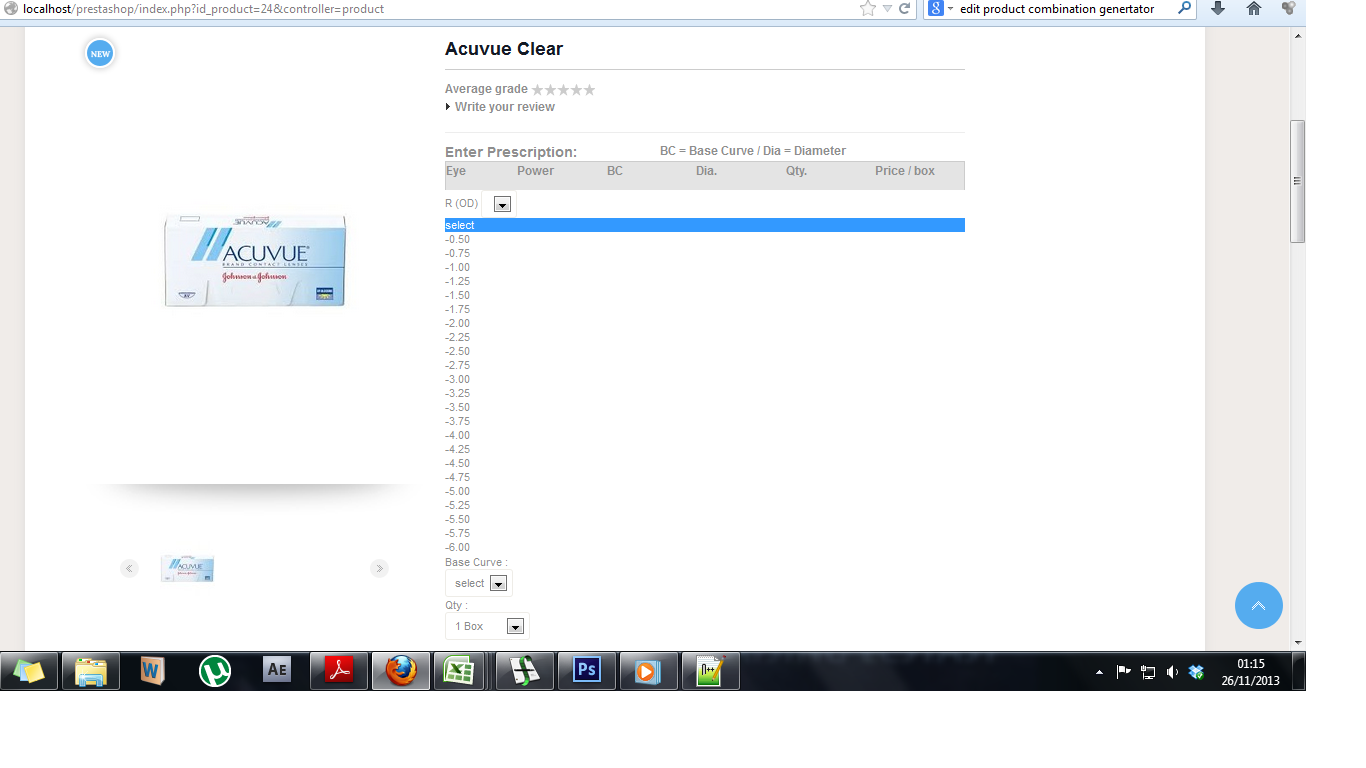Open the volume control in system tray
The height and width of the screenshot is (768, 1366).
1172,672
